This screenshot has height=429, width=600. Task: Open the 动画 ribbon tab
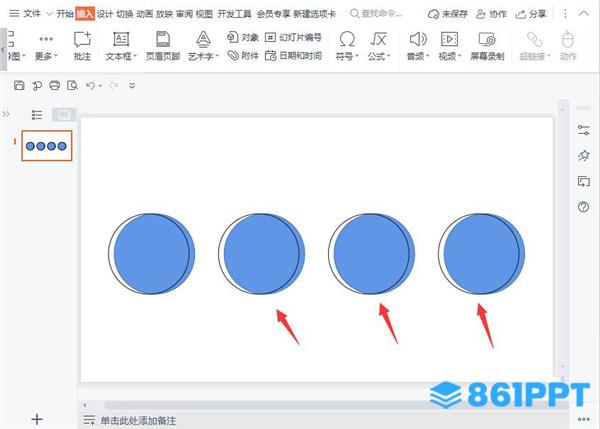144,14
